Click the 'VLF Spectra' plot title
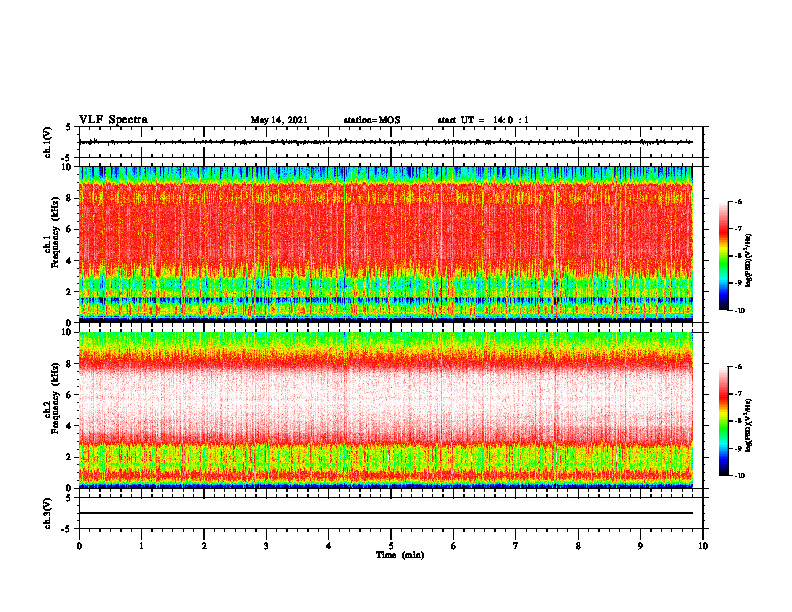 click(113, 120)
